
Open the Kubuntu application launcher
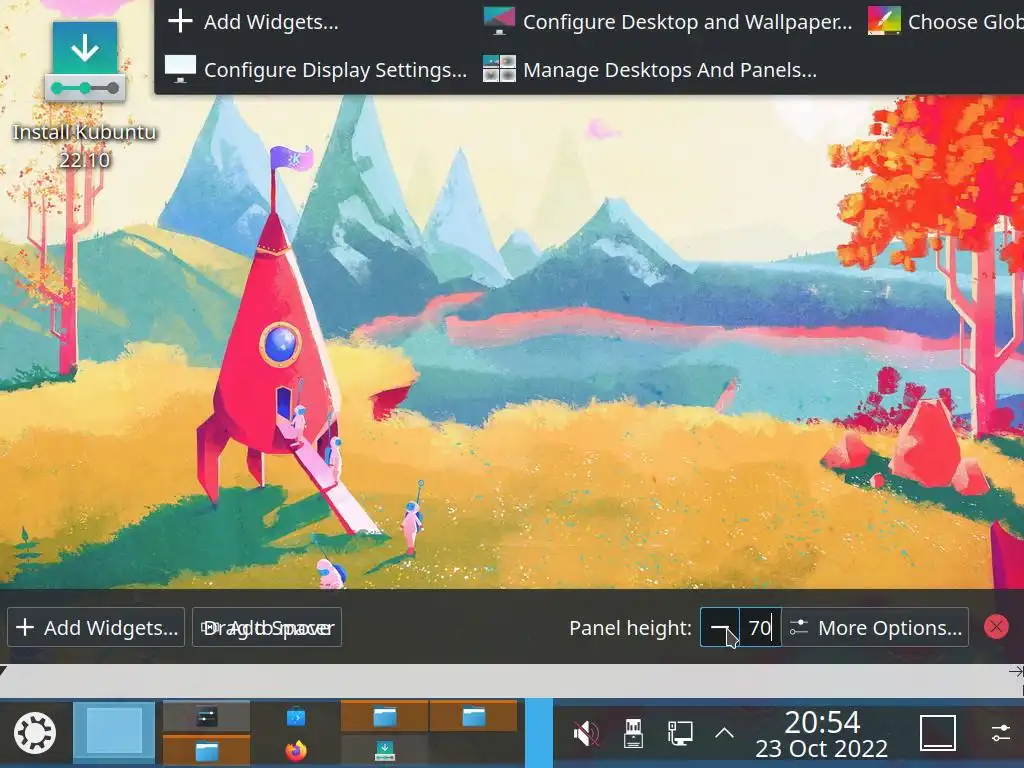[35, 733]
